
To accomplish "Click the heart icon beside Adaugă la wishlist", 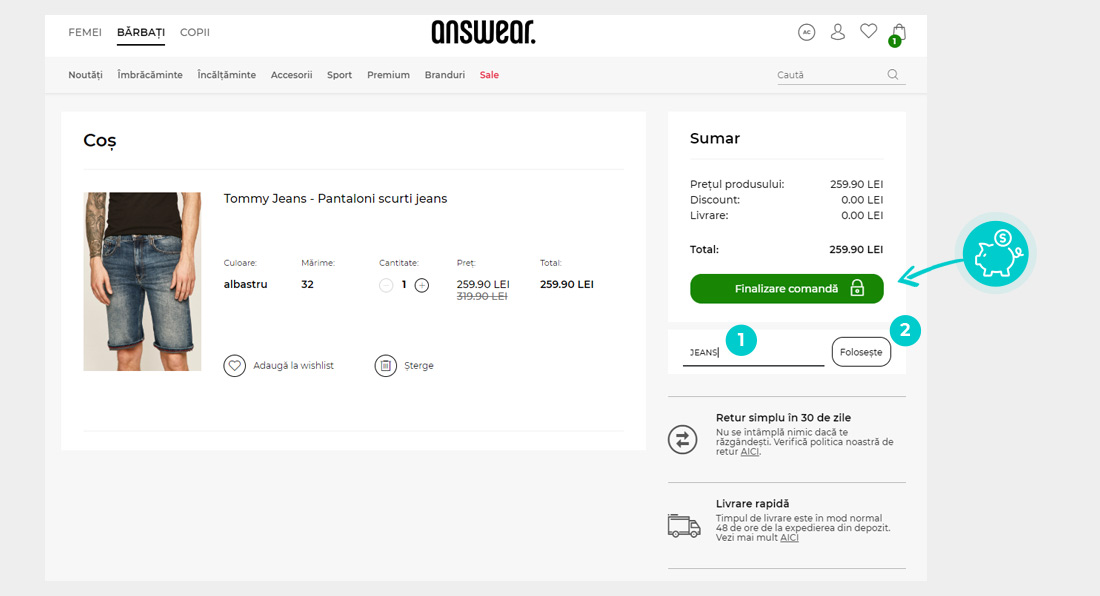I will coord(234,365).
